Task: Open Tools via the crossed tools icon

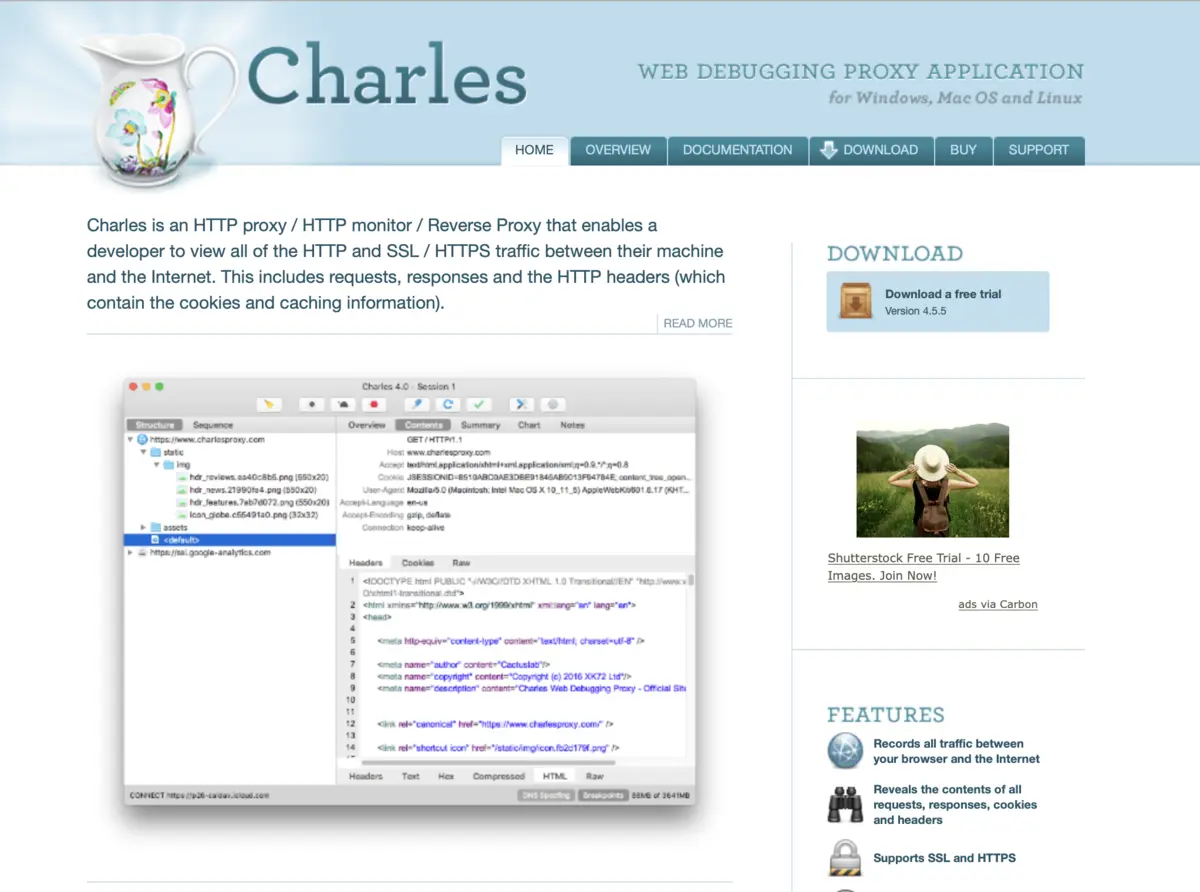Action: (x=521, y=405)
